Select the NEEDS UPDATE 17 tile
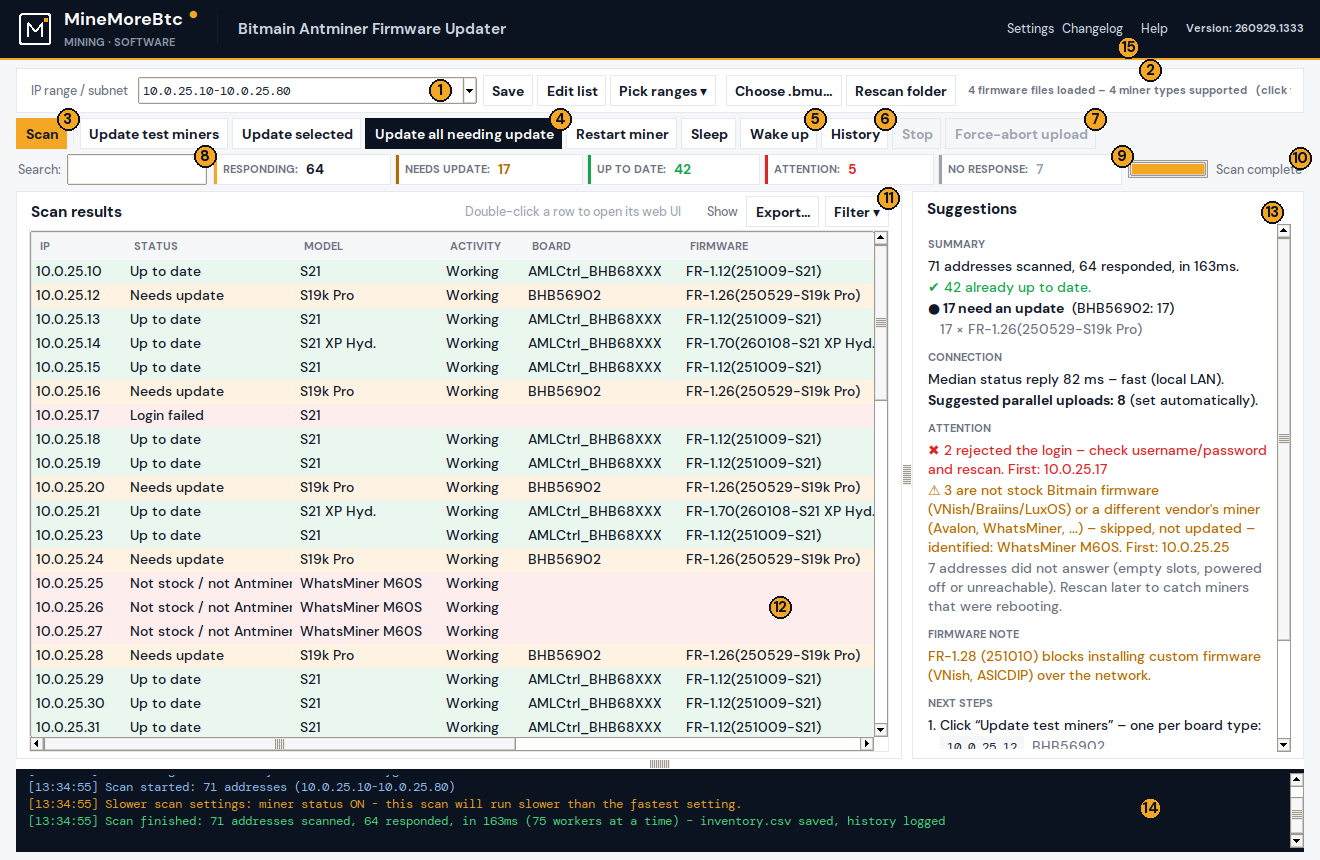Viewport: 1320px width, 860px height. (x=489, y=169)
